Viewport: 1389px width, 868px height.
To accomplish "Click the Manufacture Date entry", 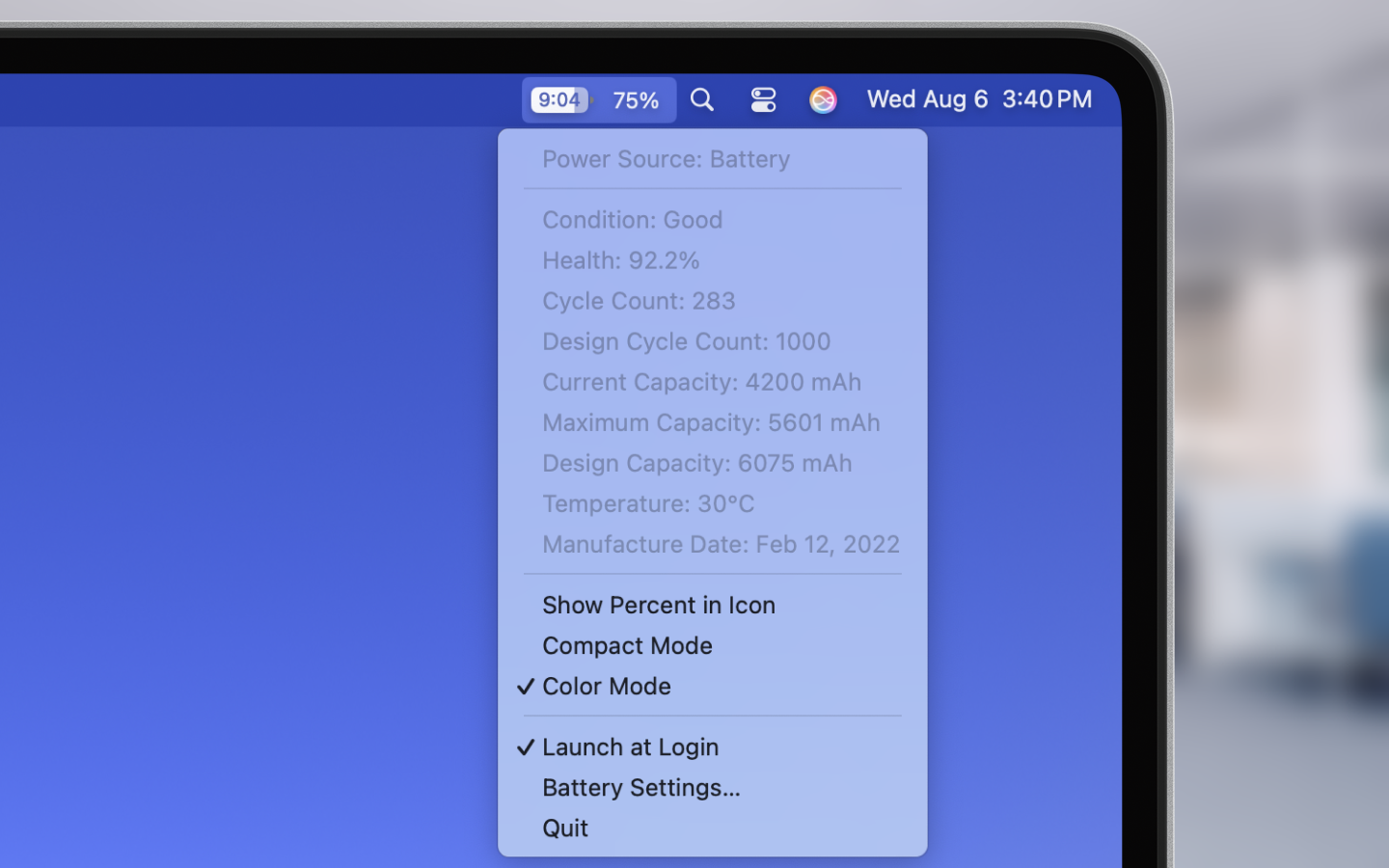I will [721, 544].
